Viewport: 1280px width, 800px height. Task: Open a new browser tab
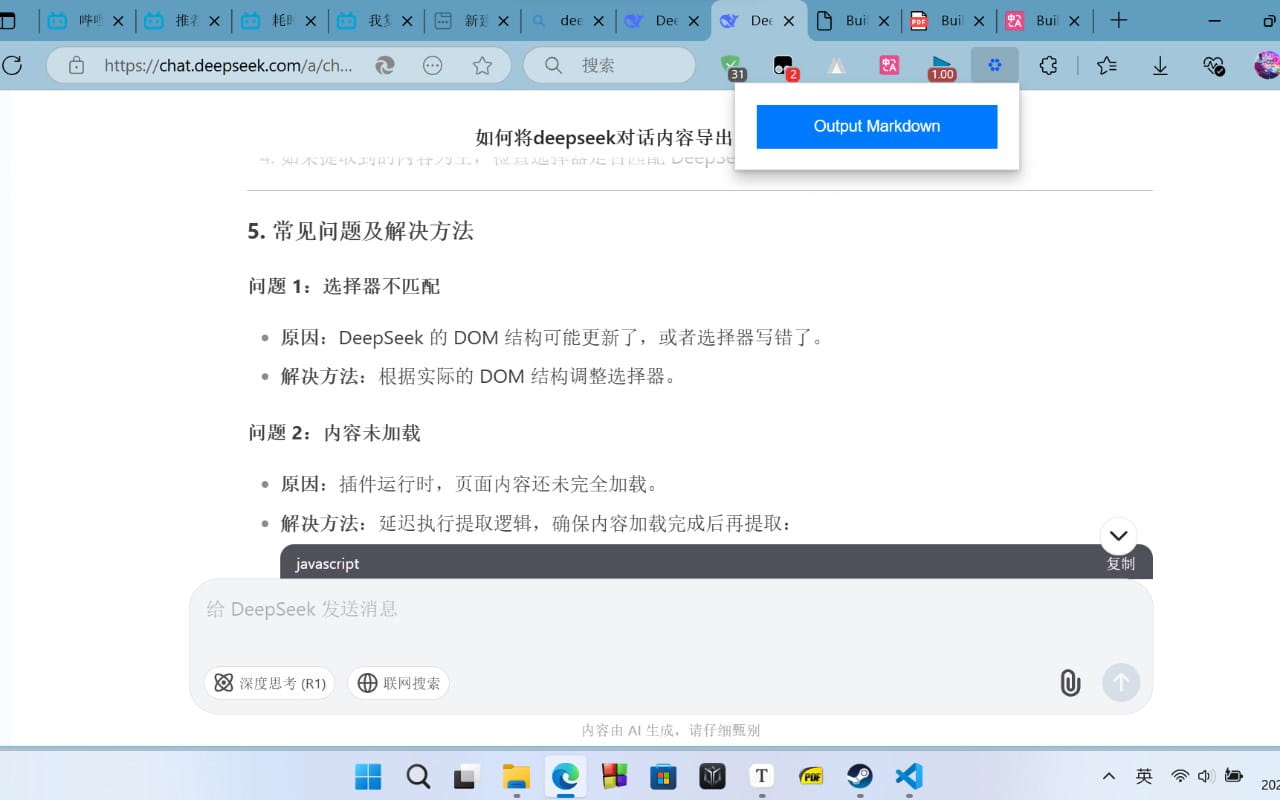(1119, 20)
